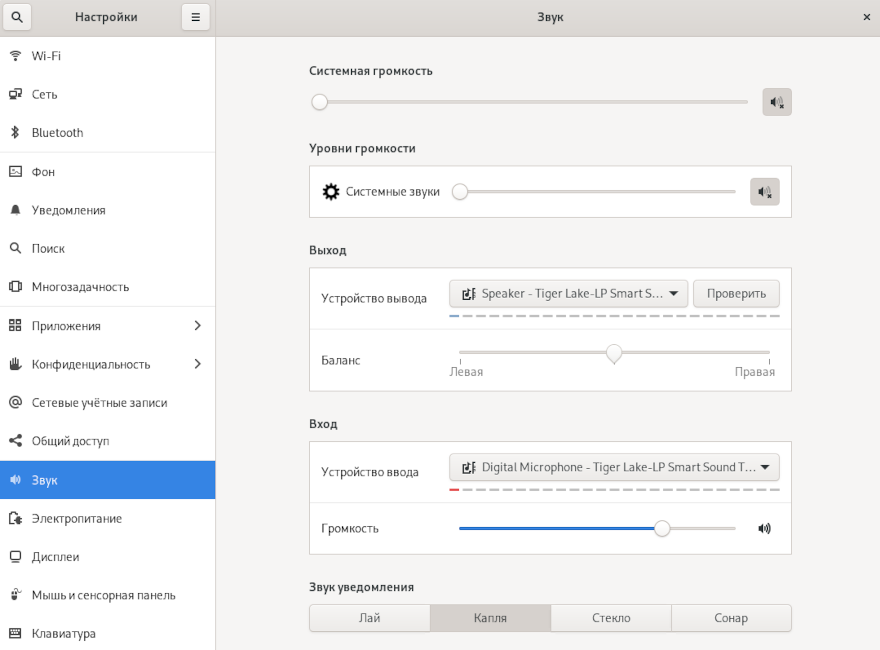Open the hamburger menu in Settings header
880x650 pixels.
click(x=195, y=17)
